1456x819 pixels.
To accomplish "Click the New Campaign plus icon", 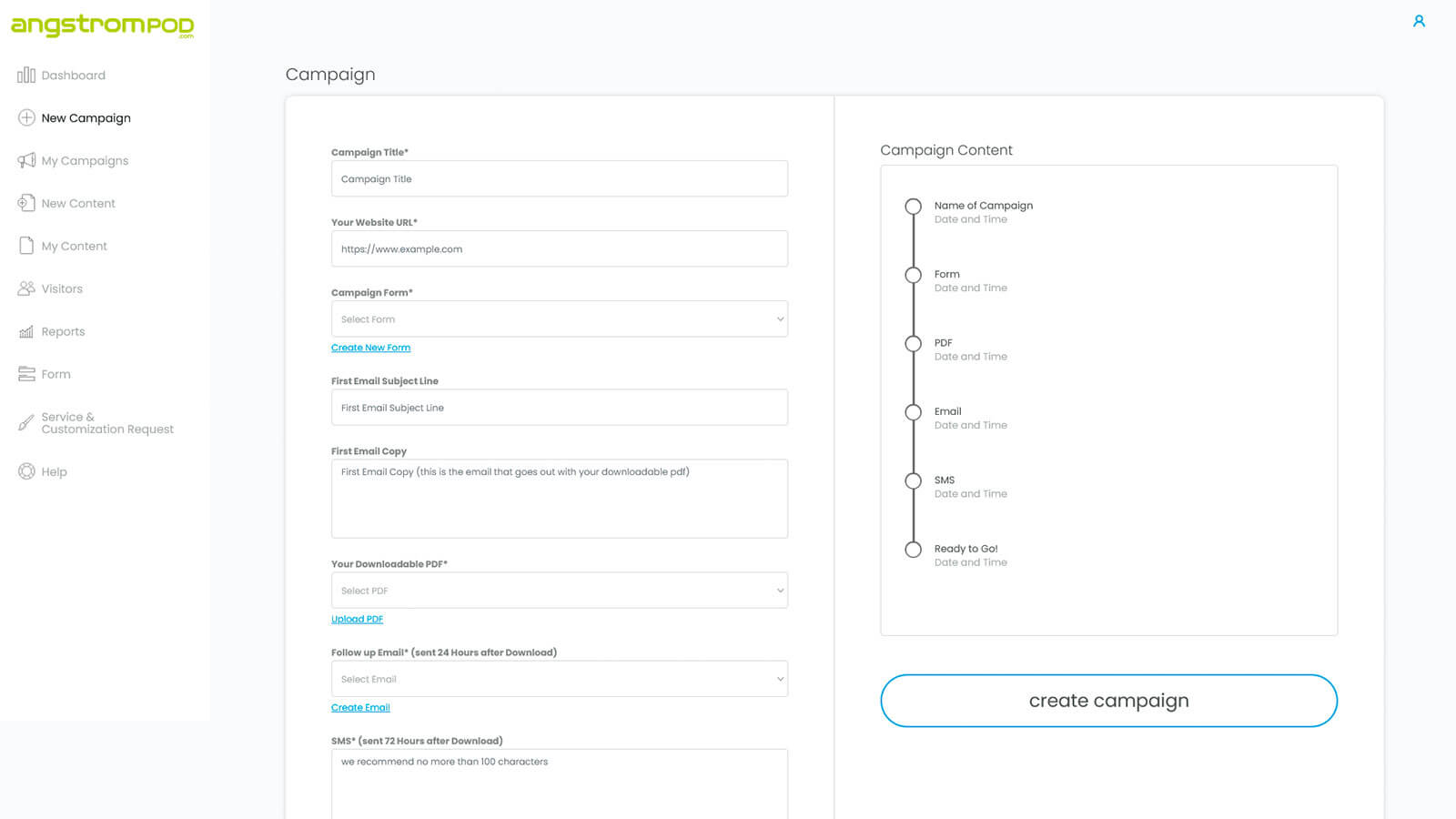I will [26, 118].
